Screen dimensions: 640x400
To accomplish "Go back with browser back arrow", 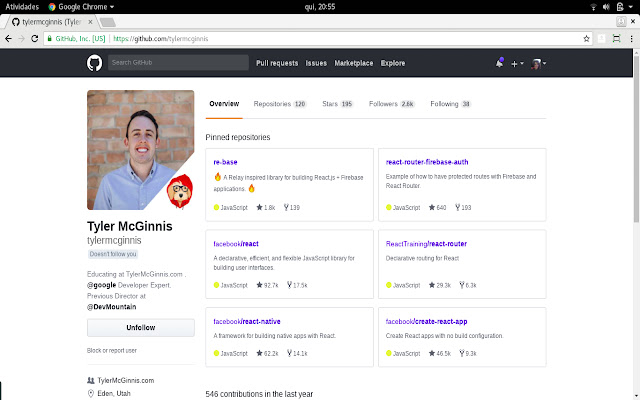I will tap(9, 38).
